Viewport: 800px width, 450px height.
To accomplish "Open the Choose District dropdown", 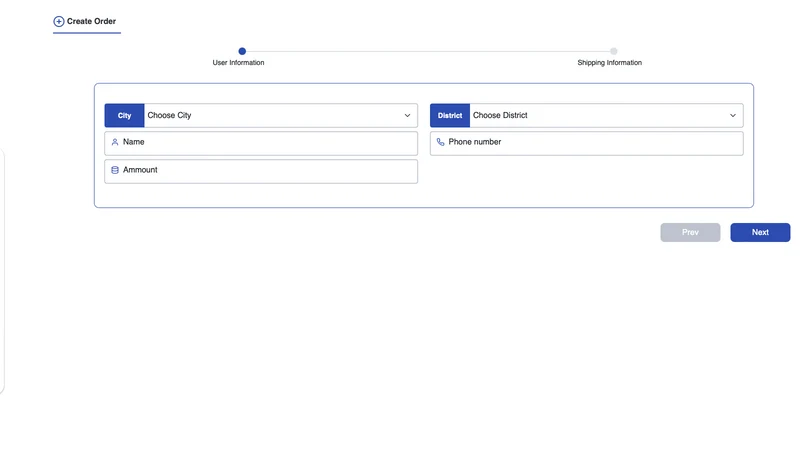I will (606, 115).
